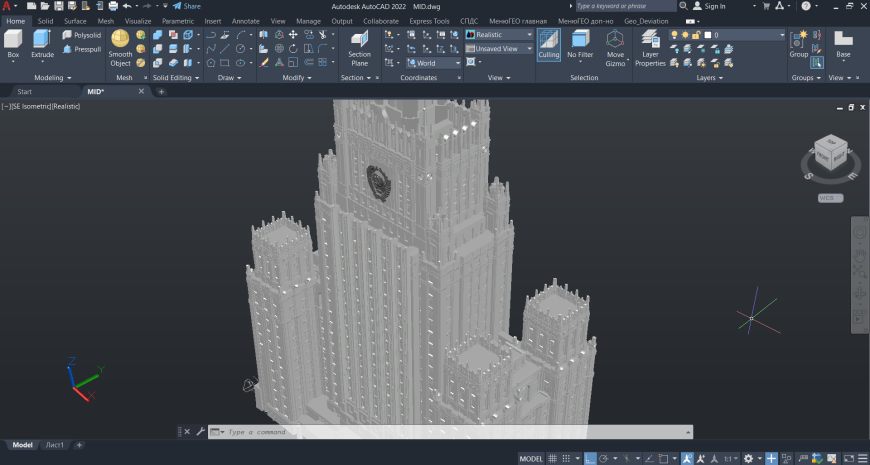
Task: Click the No Filter selection icon
Action: coord(580,44)
